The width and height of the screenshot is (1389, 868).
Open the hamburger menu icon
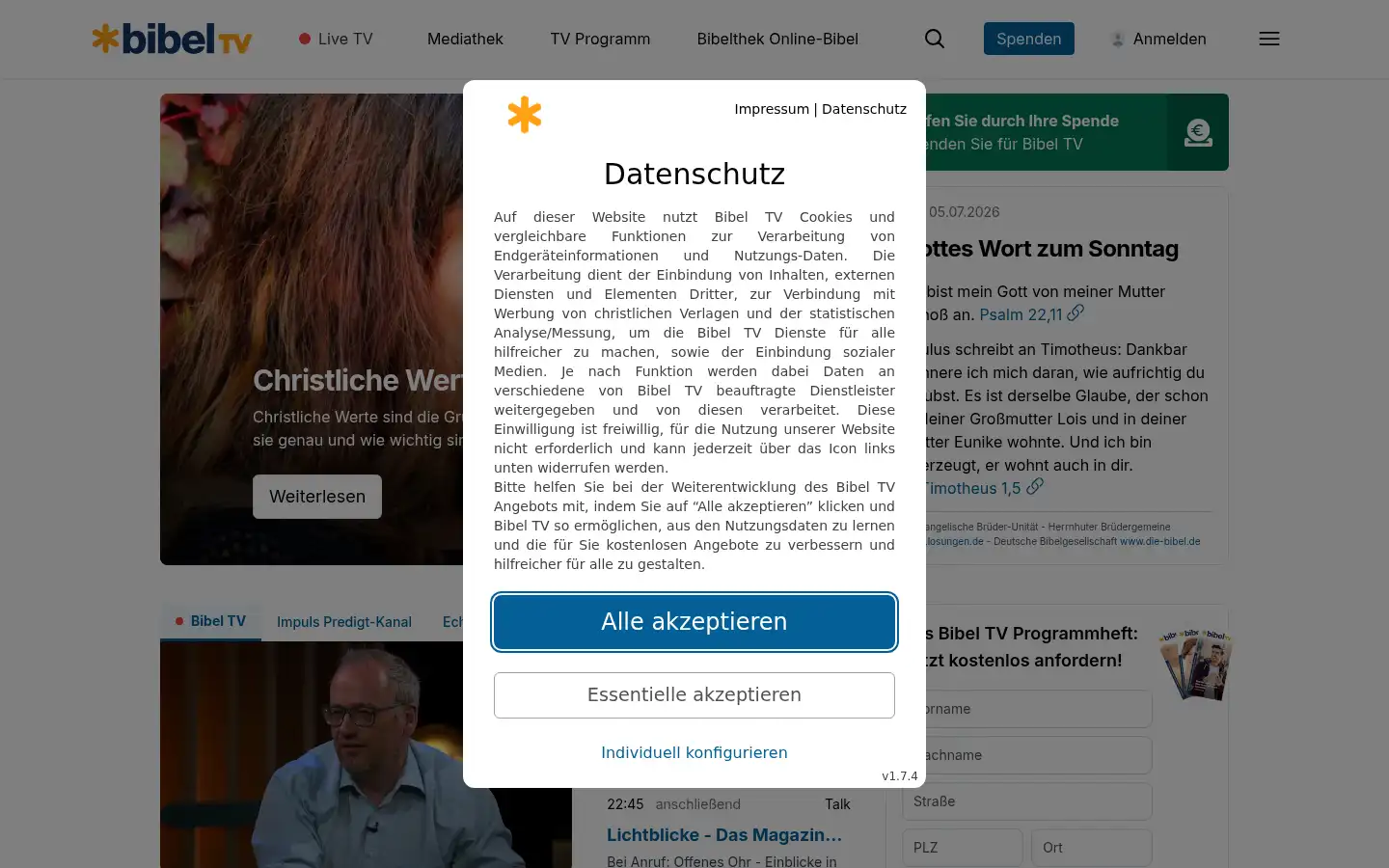[1269, 39]
